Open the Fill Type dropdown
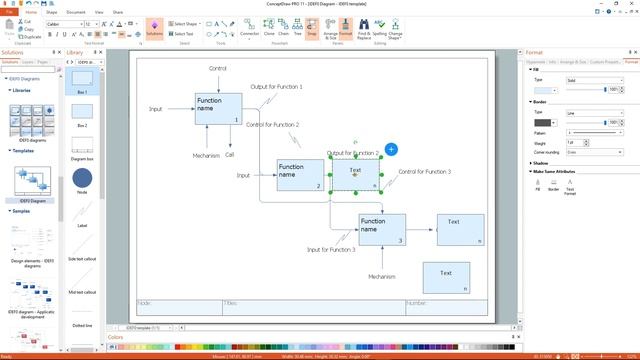640x360 pixels. pos(595,80)
